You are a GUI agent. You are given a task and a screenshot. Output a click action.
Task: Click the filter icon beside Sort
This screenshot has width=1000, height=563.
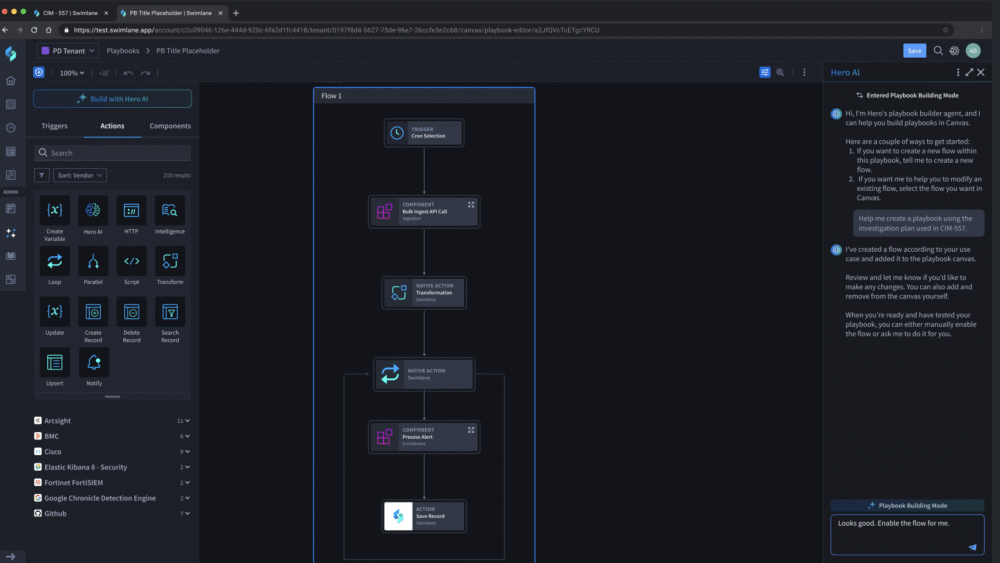41,175
